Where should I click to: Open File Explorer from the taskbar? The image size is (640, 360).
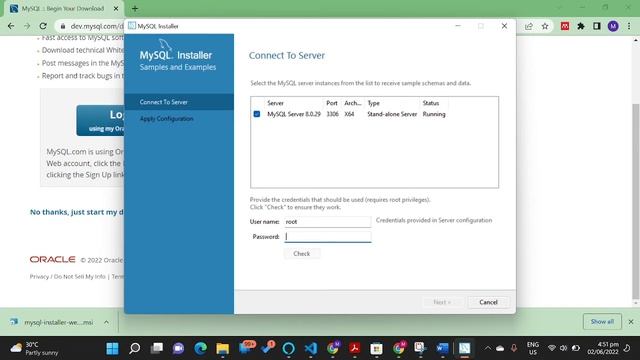(x=222, y=348)
